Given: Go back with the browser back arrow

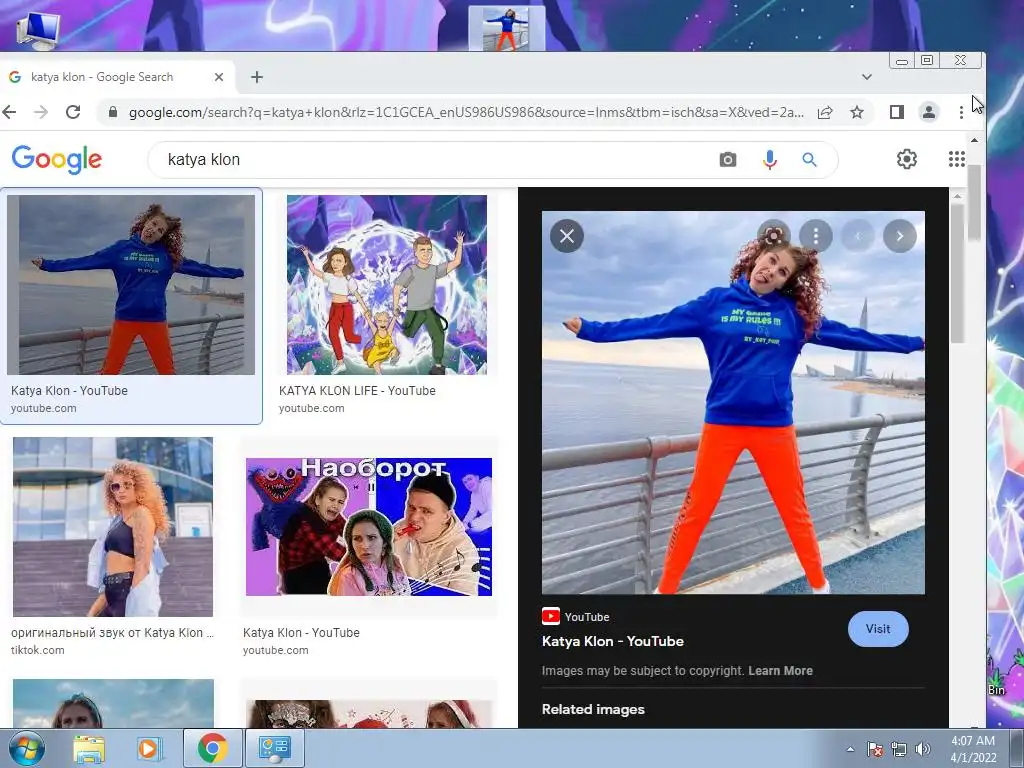Looking at the screenshot, I should pyautogui.click(x=9, y=112).
